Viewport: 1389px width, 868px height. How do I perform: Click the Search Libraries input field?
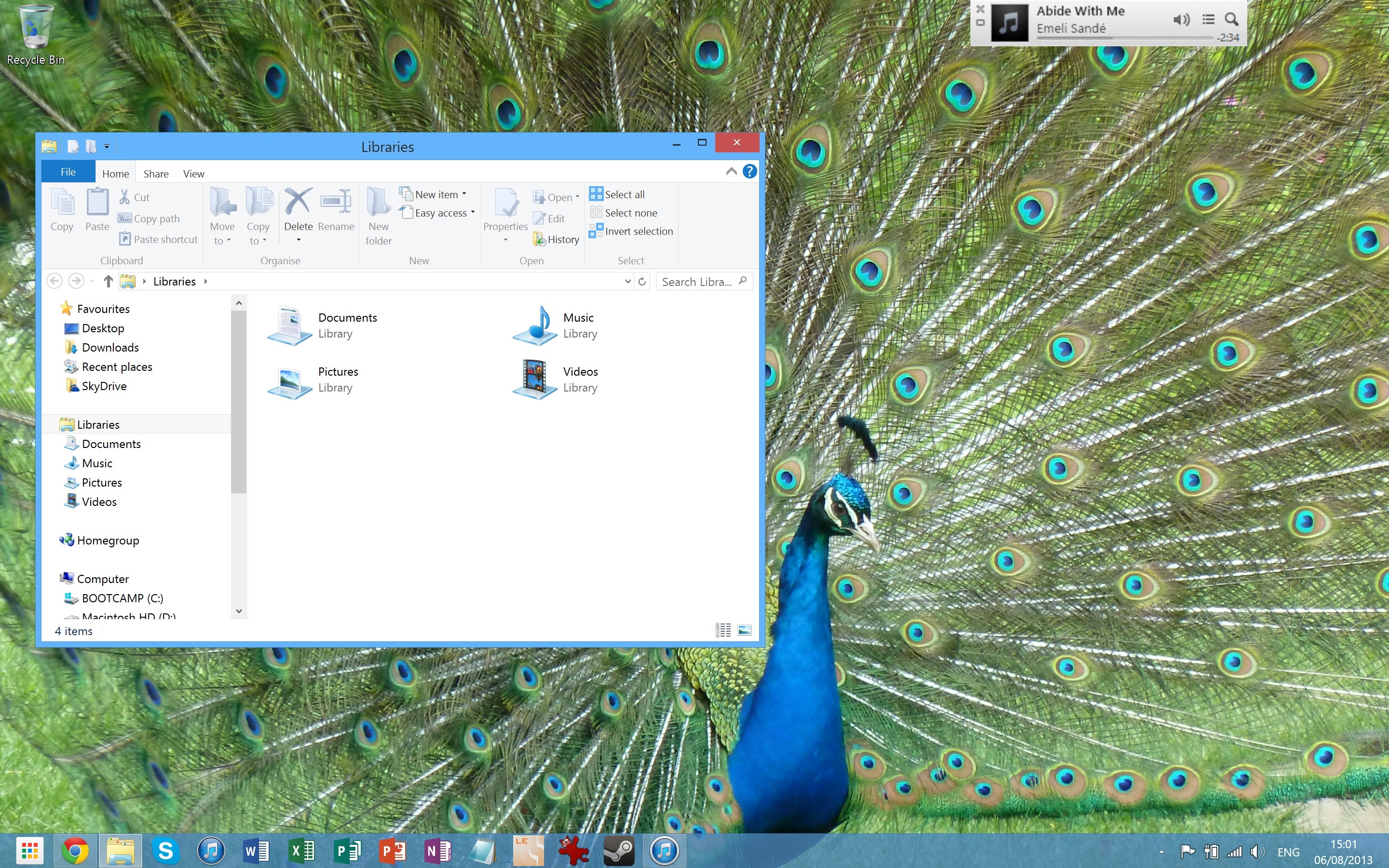pyautogui.click(x=697, y=282)
